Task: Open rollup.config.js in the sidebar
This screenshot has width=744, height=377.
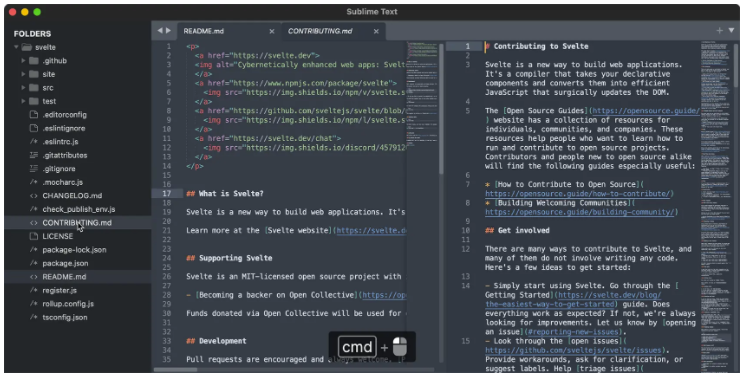Action: 68,304
